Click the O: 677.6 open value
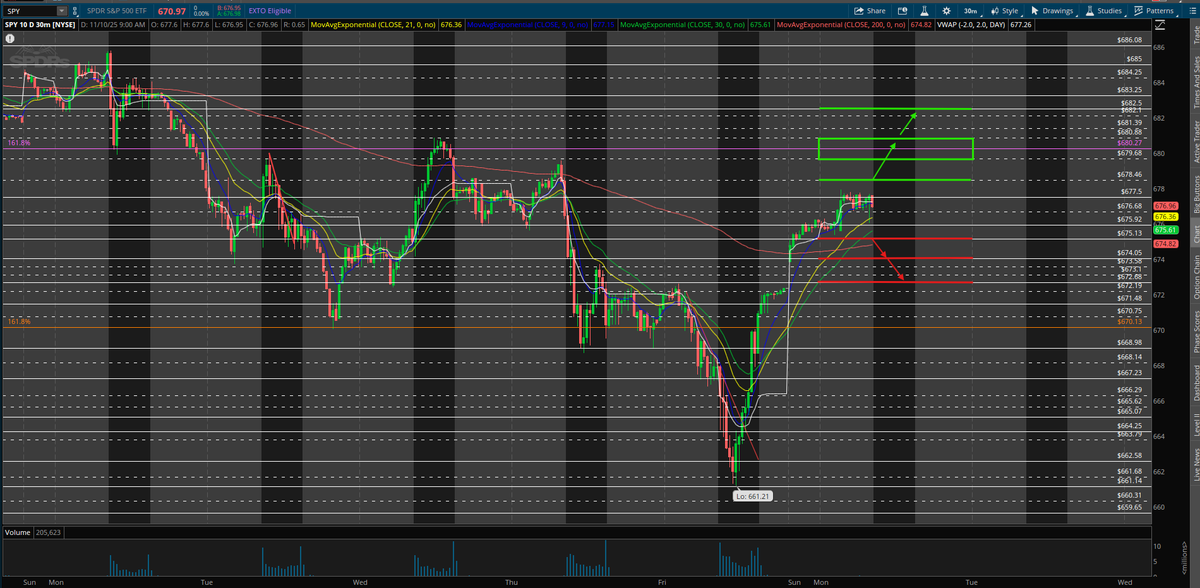This screenshot has width=1200, height=588. point(164,25)
